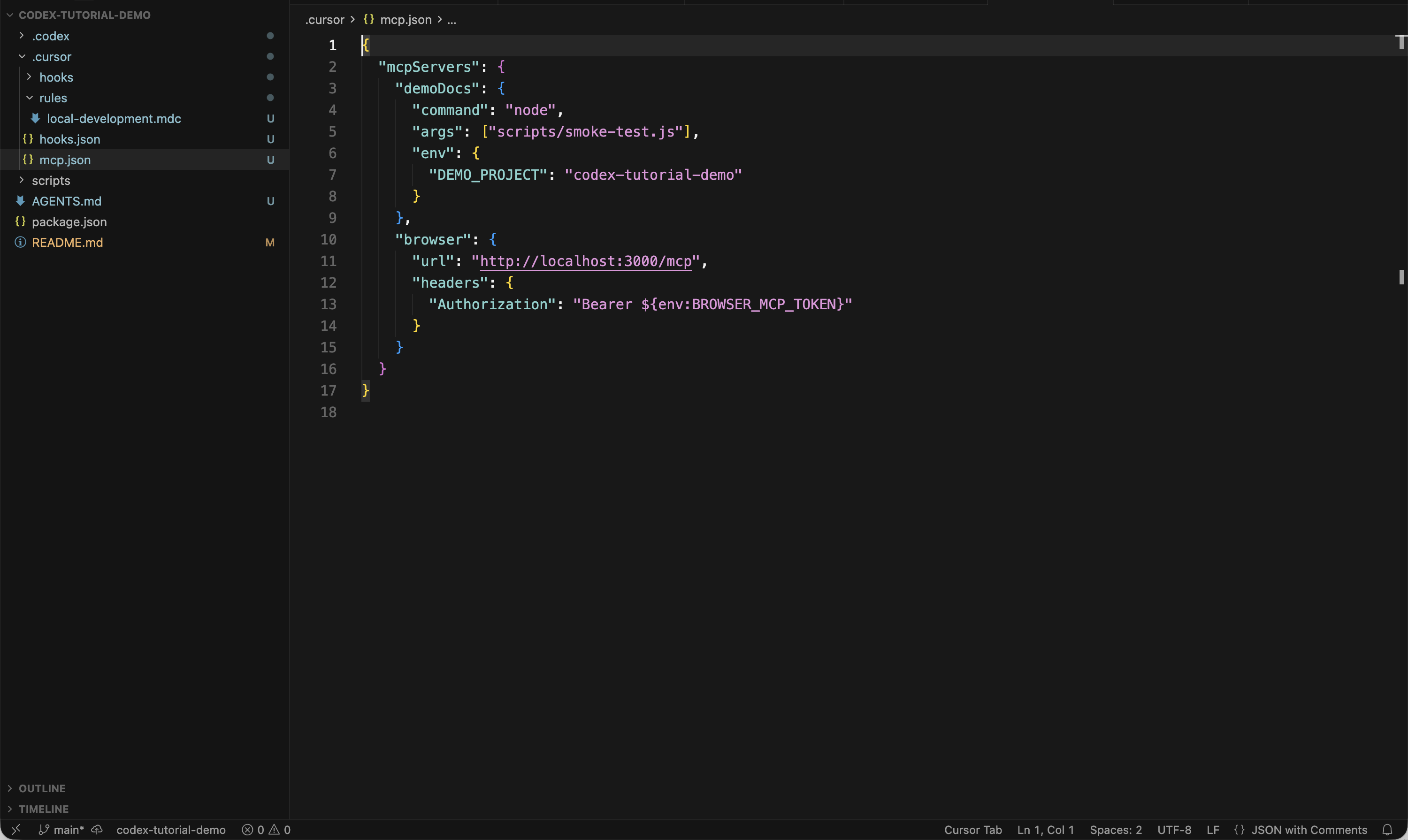Open the remote window status bar icon
This screenshot has width=1408, height=840.
[x=16, y=830]
